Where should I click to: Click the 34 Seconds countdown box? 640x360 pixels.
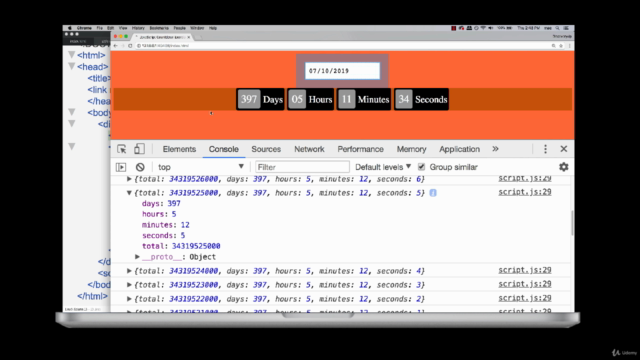point(421,99)
